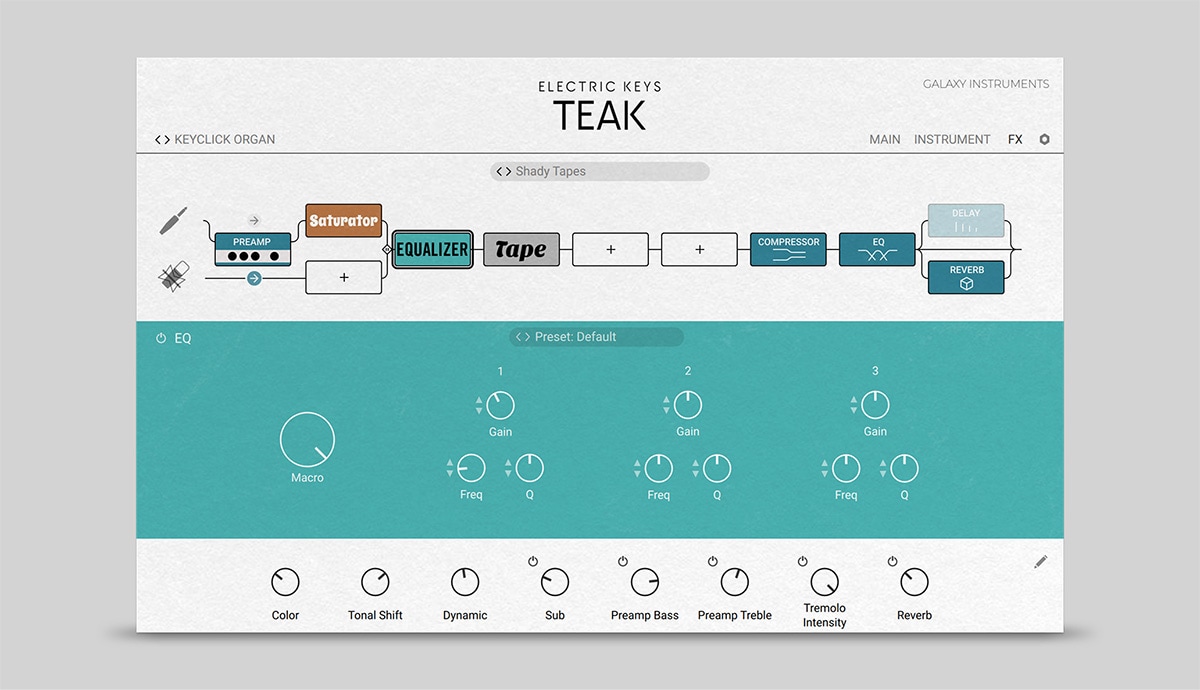Click the Preamp module in signal chain
This screenshot has width=1200, height=690.
point(252,249)
